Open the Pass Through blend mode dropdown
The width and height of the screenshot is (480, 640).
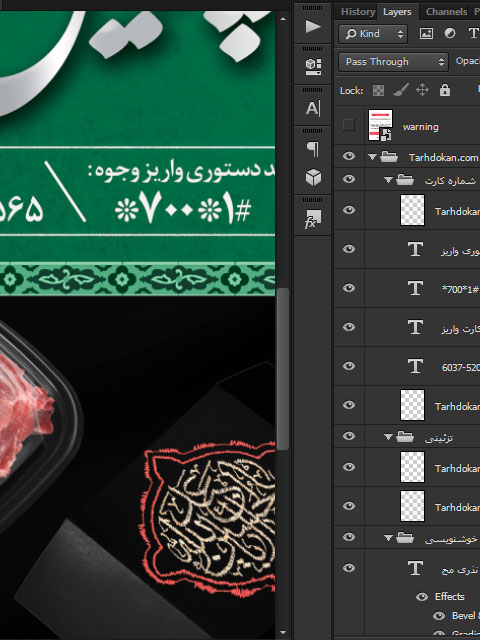(x=393, y=62)
